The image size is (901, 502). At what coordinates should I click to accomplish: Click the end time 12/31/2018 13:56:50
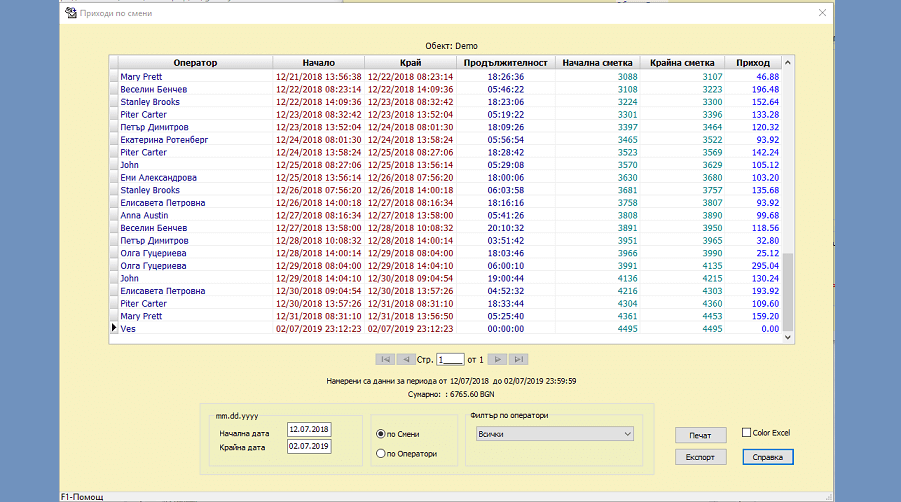[x=410, y=316]
